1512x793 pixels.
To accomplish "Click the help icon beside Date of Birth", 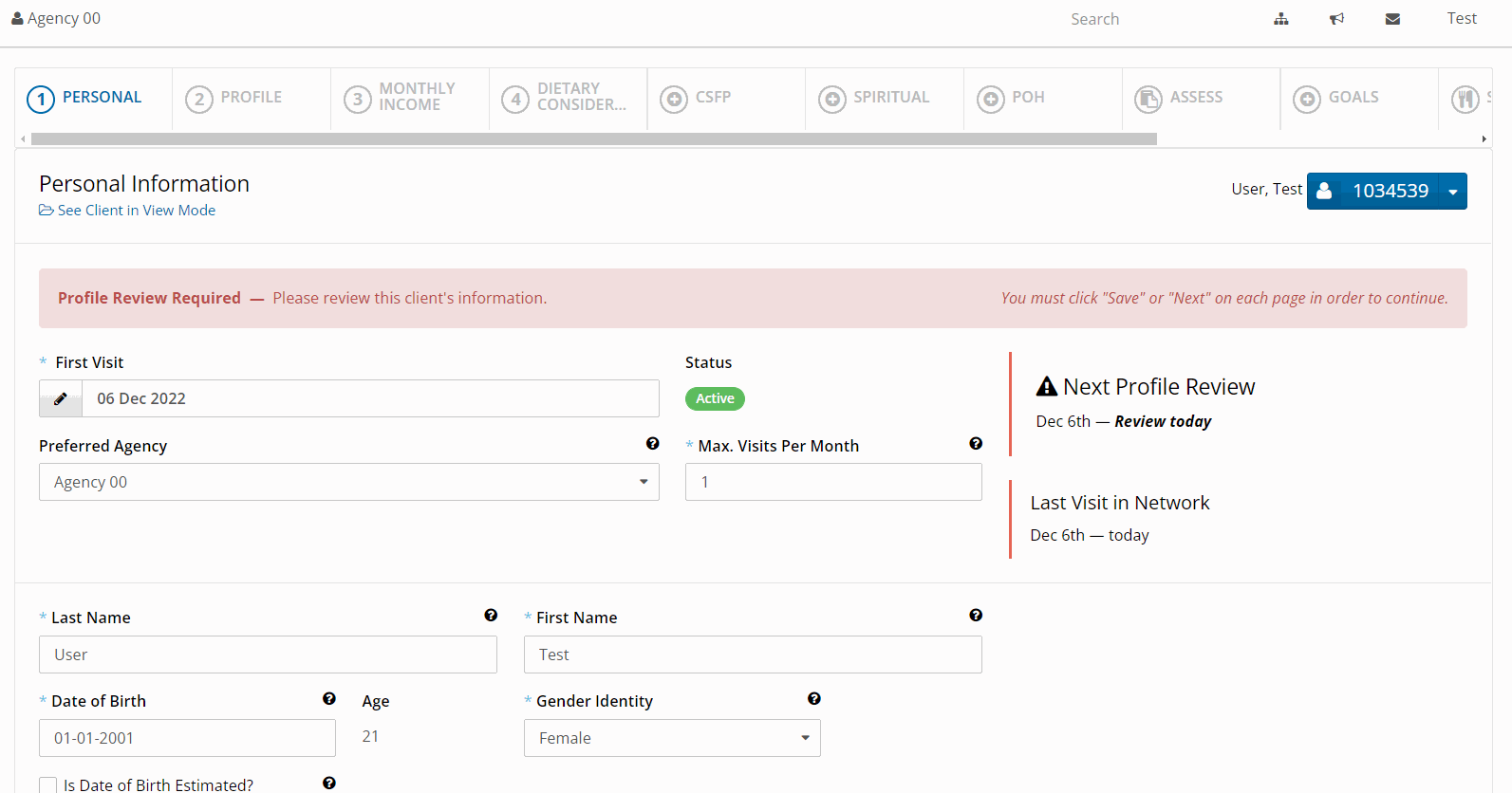I will coord(328,699).
